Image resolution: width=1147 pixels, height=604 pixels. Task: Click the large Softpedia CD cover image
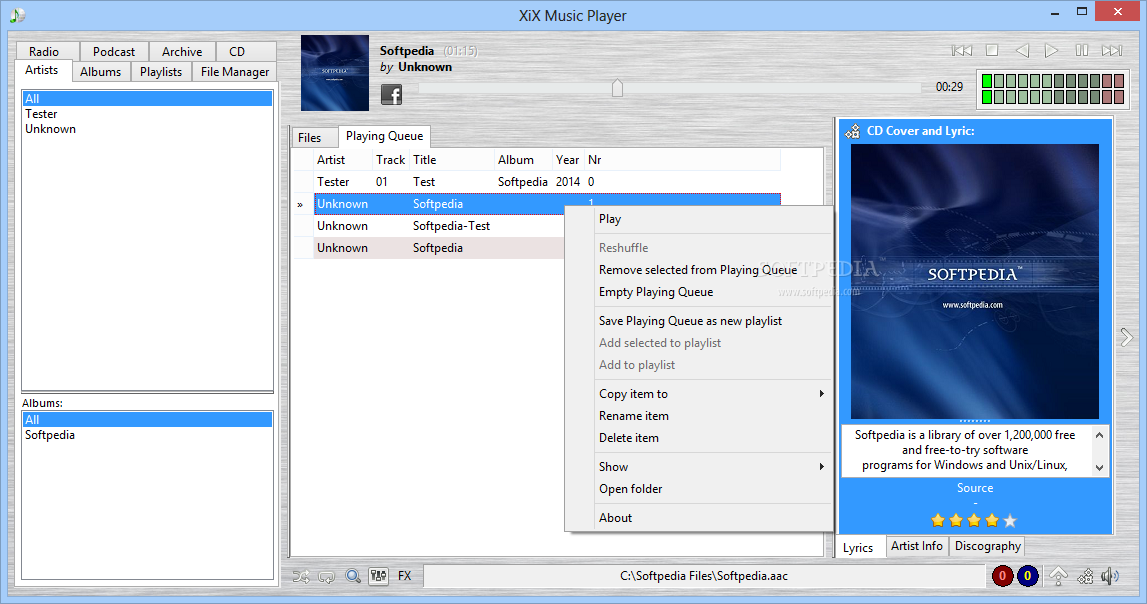tap(974, 282)
